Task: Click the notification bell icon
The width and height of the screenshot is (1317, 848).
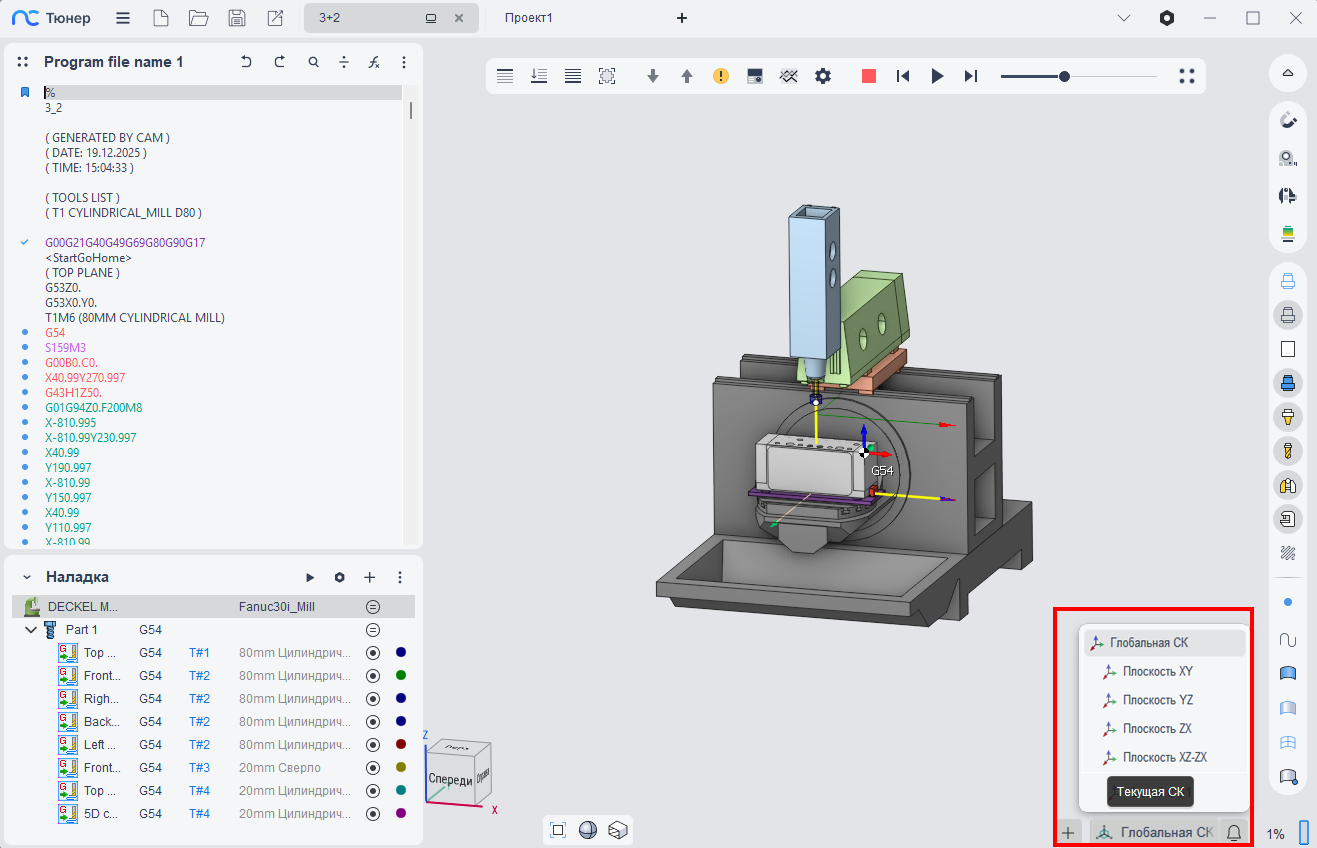Action: point(1234,832)
